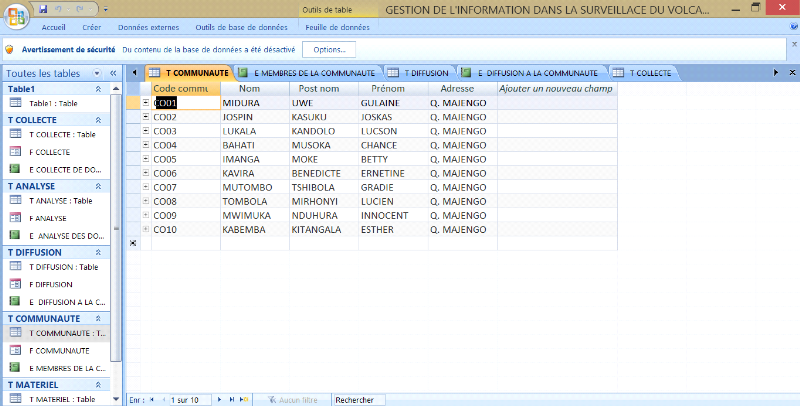Viewport: 800px width, 406px height.
Task: Click the Office button logo
Action: tap(16, 18)
